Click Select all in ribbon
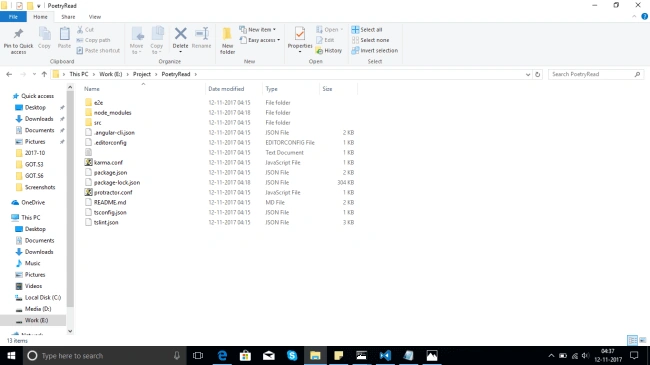 (x=367, y=30)
